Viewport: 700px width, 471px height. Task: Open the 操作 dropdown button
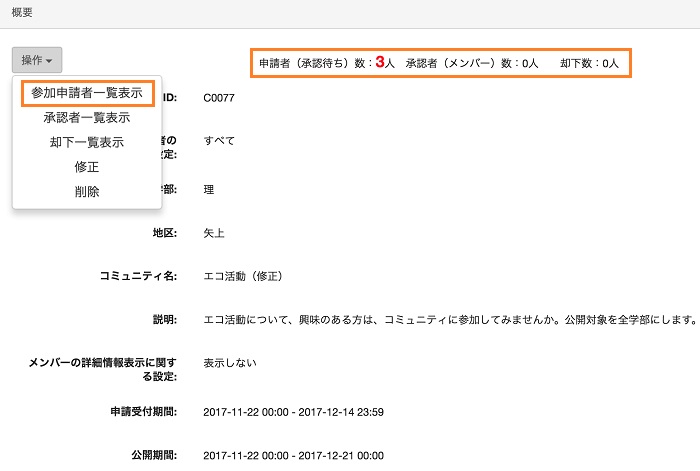(38, 61)
